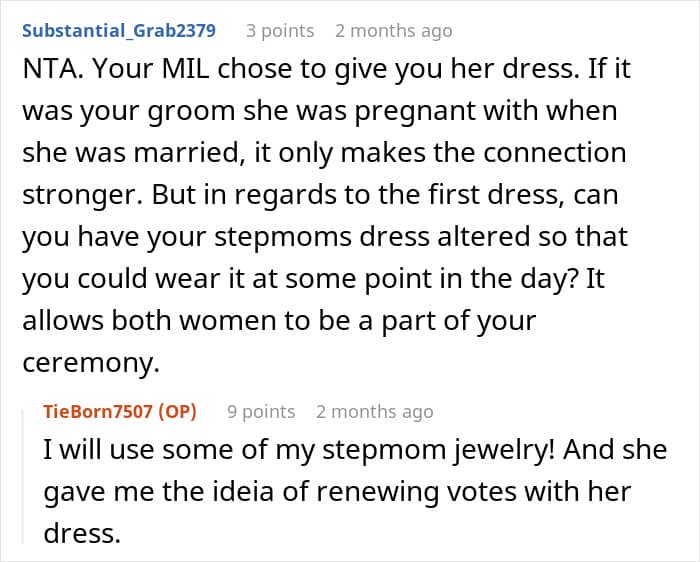The image size is (700, 562).
Task: Click the phrase "first dress" in the comment
Action: [x=469, y=193]
